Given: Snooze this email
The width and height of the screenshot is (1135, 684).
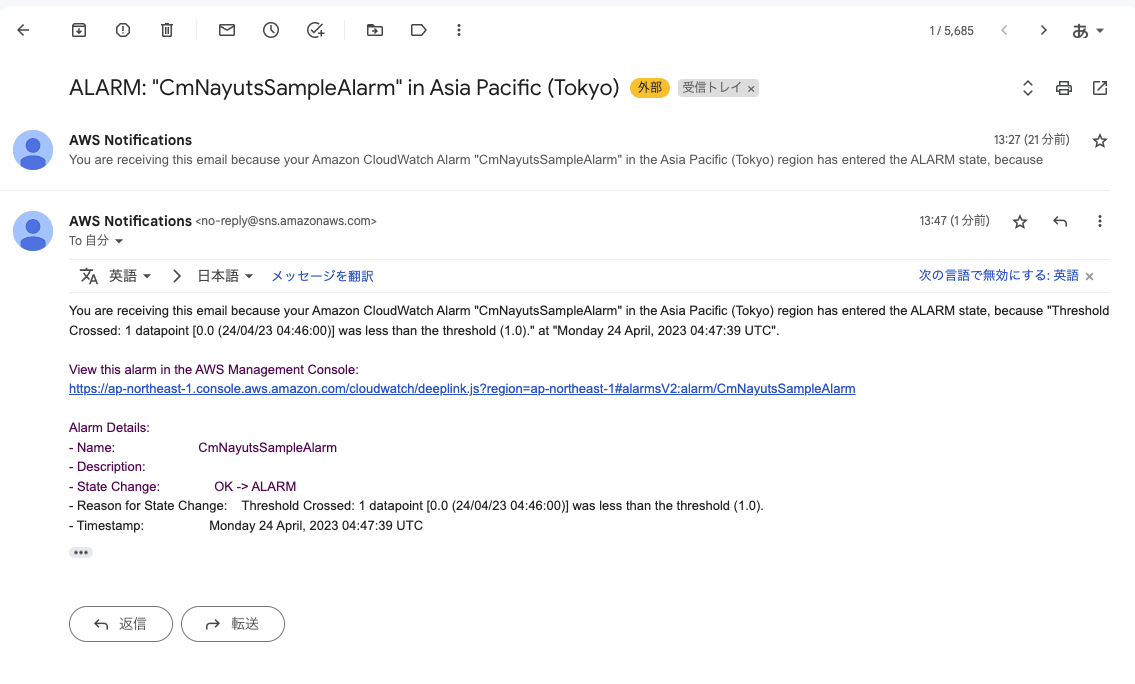Looking at the screenshot, I should point(270,30).
